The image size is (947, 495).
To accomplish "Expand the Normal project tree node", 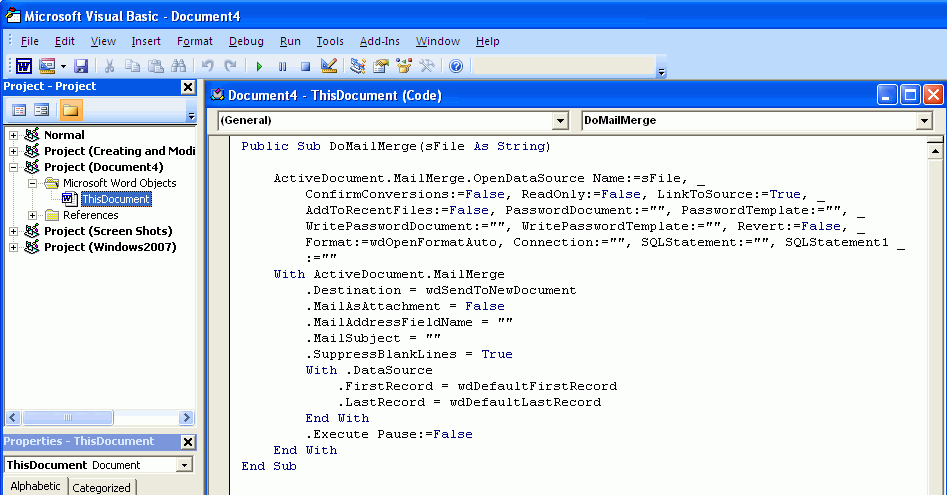I will [13, 135].
